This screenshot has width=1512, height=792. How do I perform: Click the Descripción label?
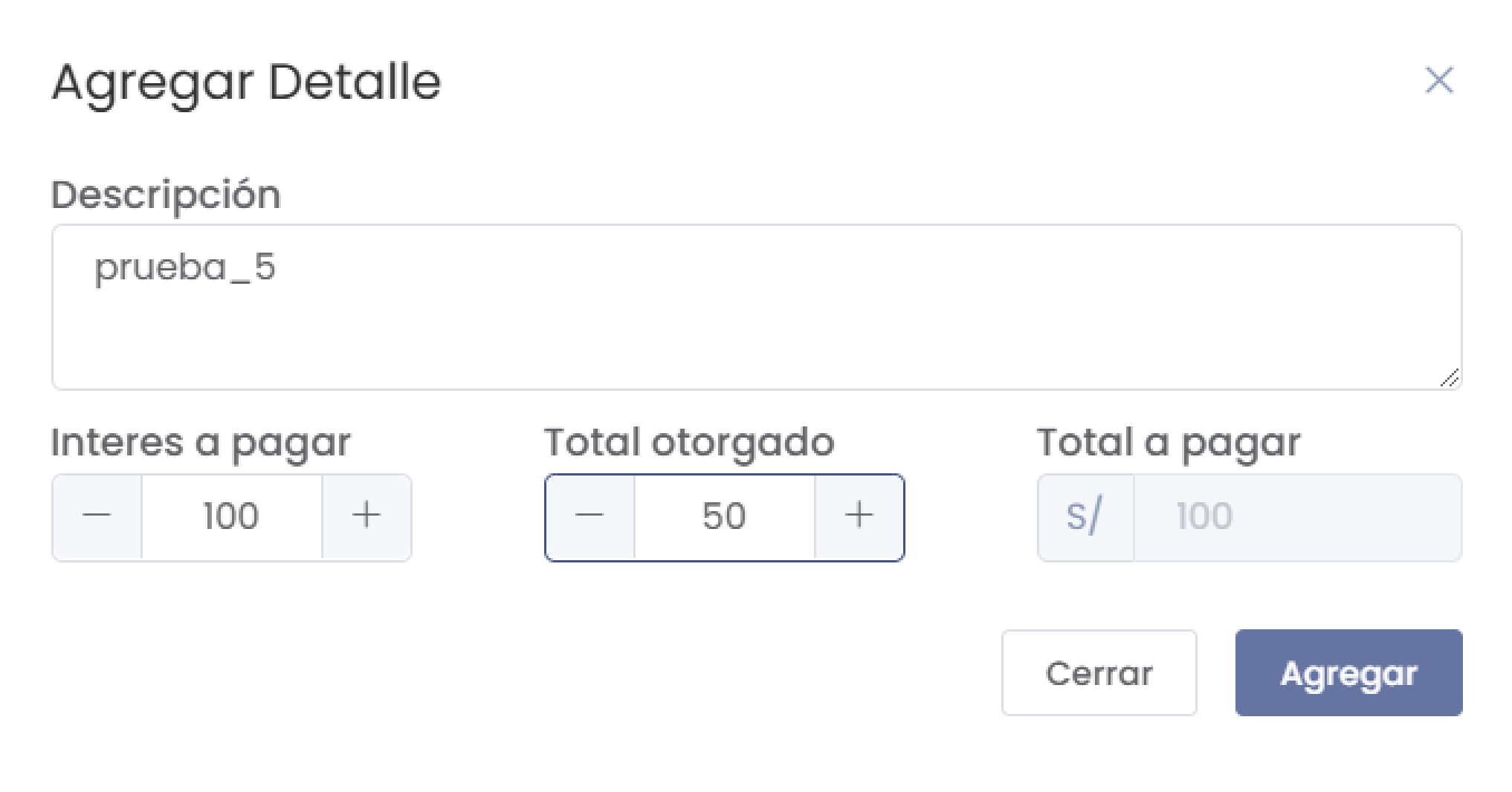(165, 194)
